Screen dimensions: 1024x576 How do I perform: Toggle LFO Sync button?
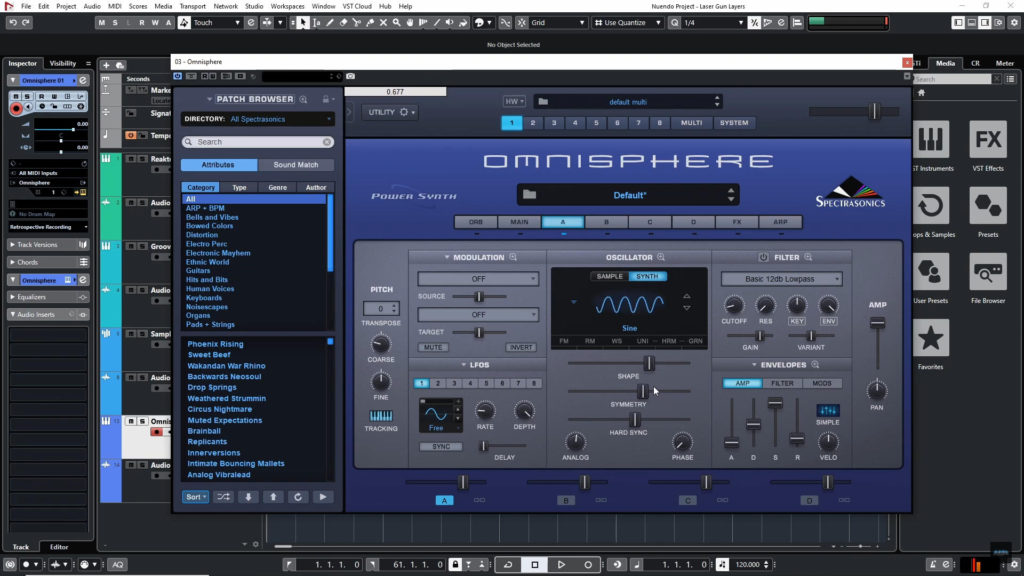(440, 446)
